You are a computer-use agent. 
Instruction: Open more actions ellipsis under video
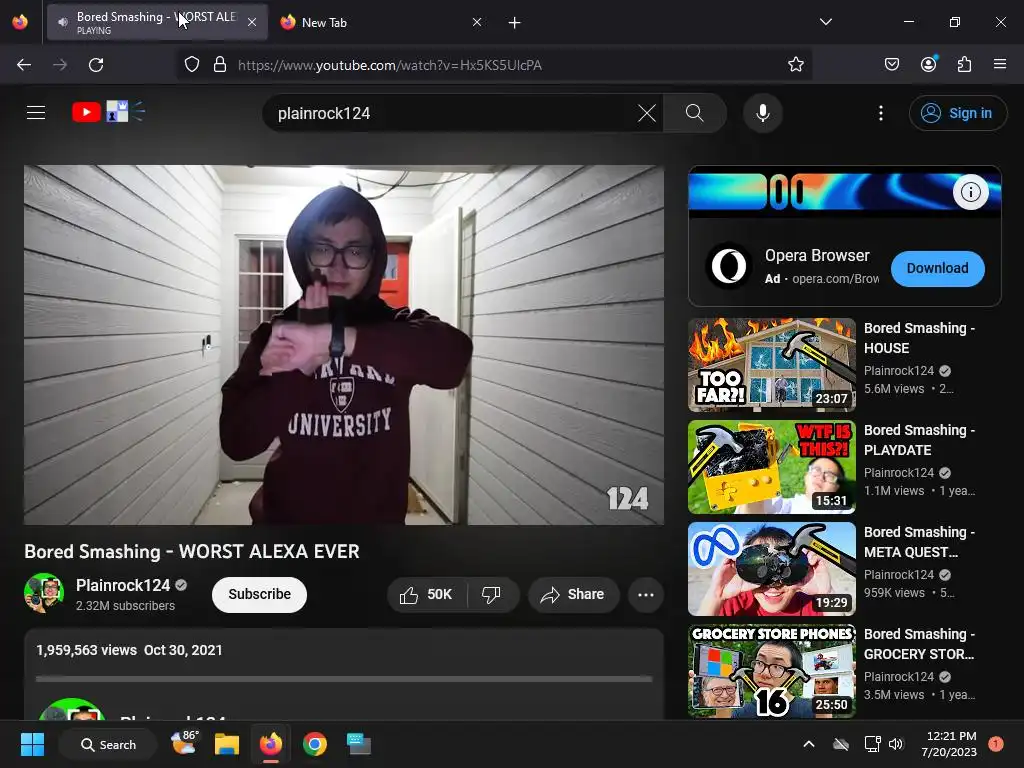click(645, 594)
